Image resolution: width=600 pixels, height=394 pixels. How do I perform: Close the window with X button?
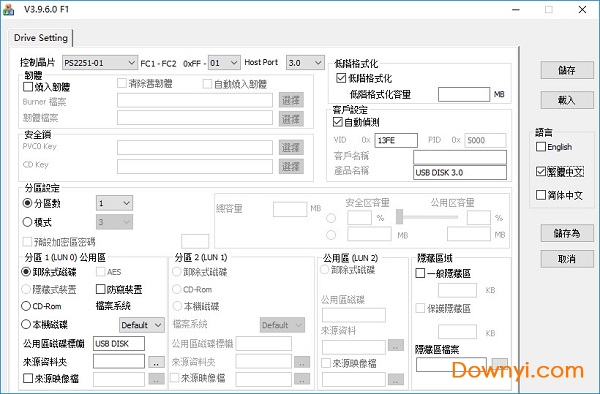point(582,10)
